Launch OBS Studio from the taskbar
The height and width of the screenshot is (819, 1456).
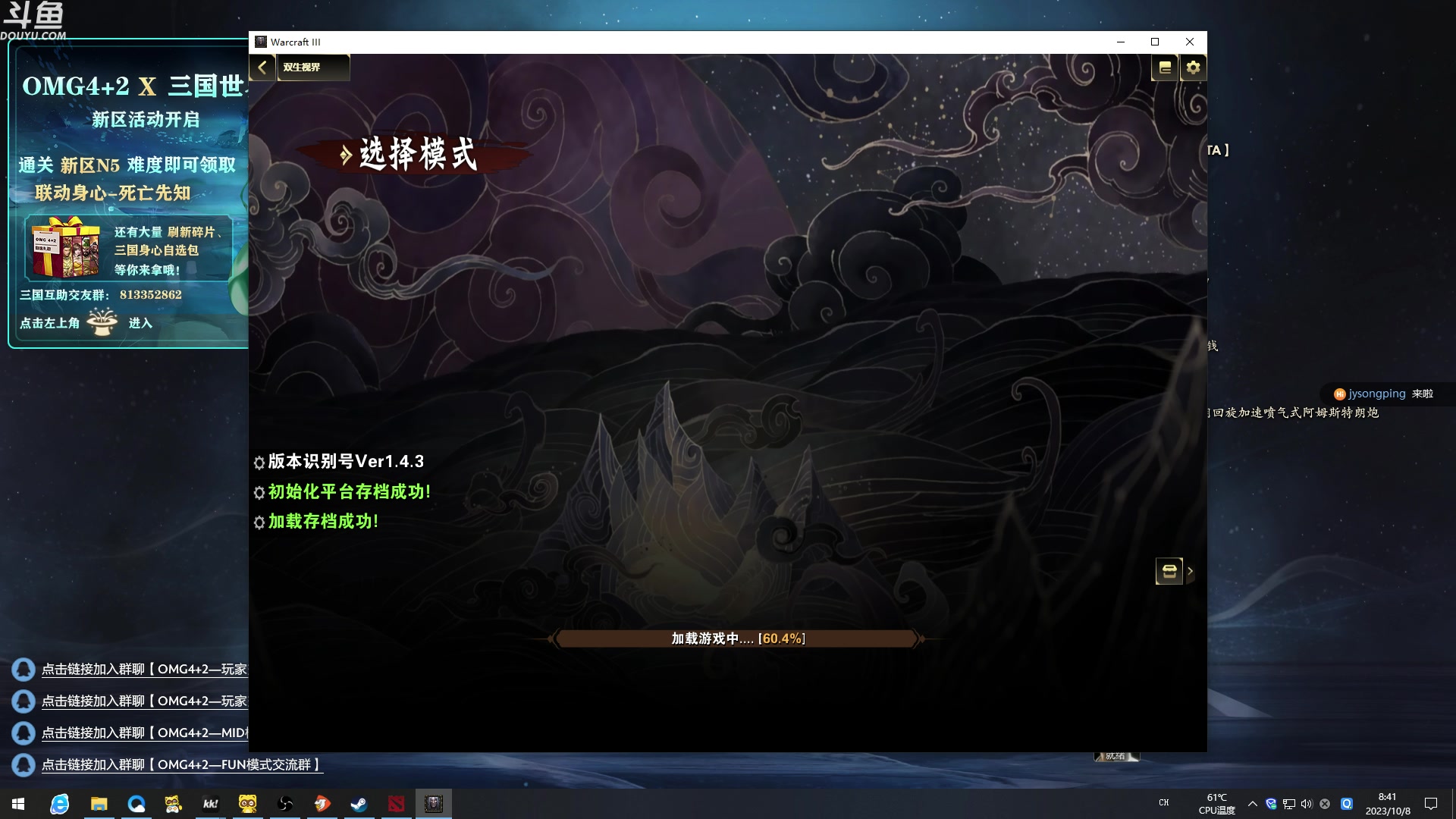click(284, 804)
